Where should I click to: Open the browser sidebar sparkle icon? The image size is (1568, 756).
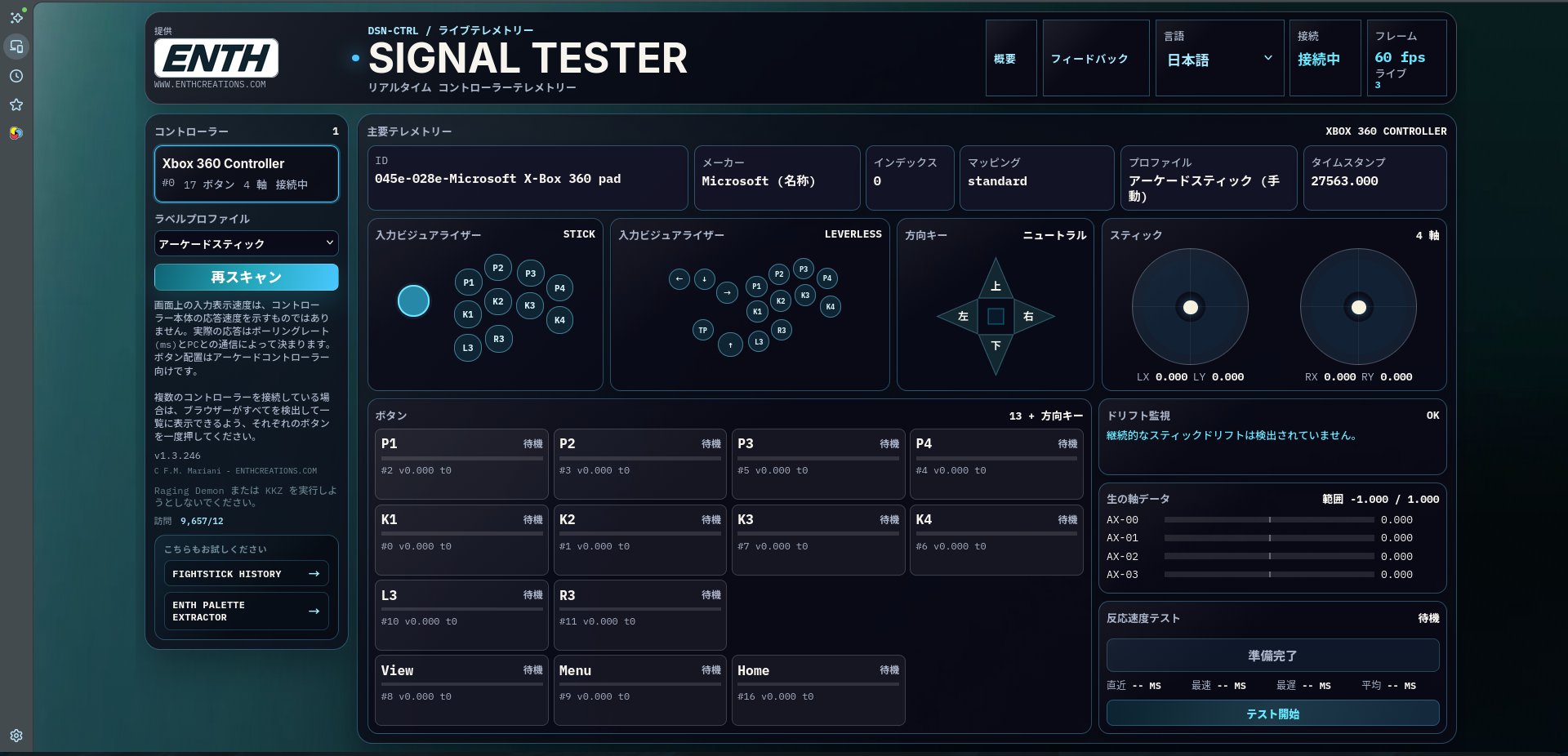[x=16, y=17]
